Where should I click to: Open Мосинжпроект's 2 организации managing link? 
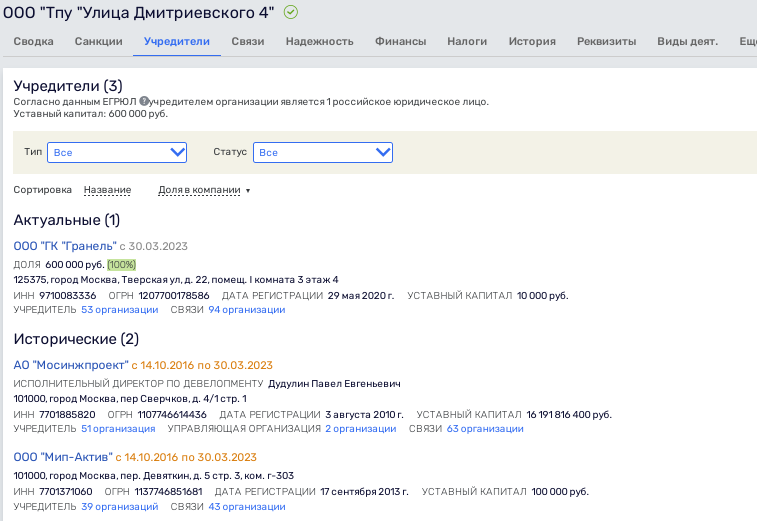tap(361, 429)
